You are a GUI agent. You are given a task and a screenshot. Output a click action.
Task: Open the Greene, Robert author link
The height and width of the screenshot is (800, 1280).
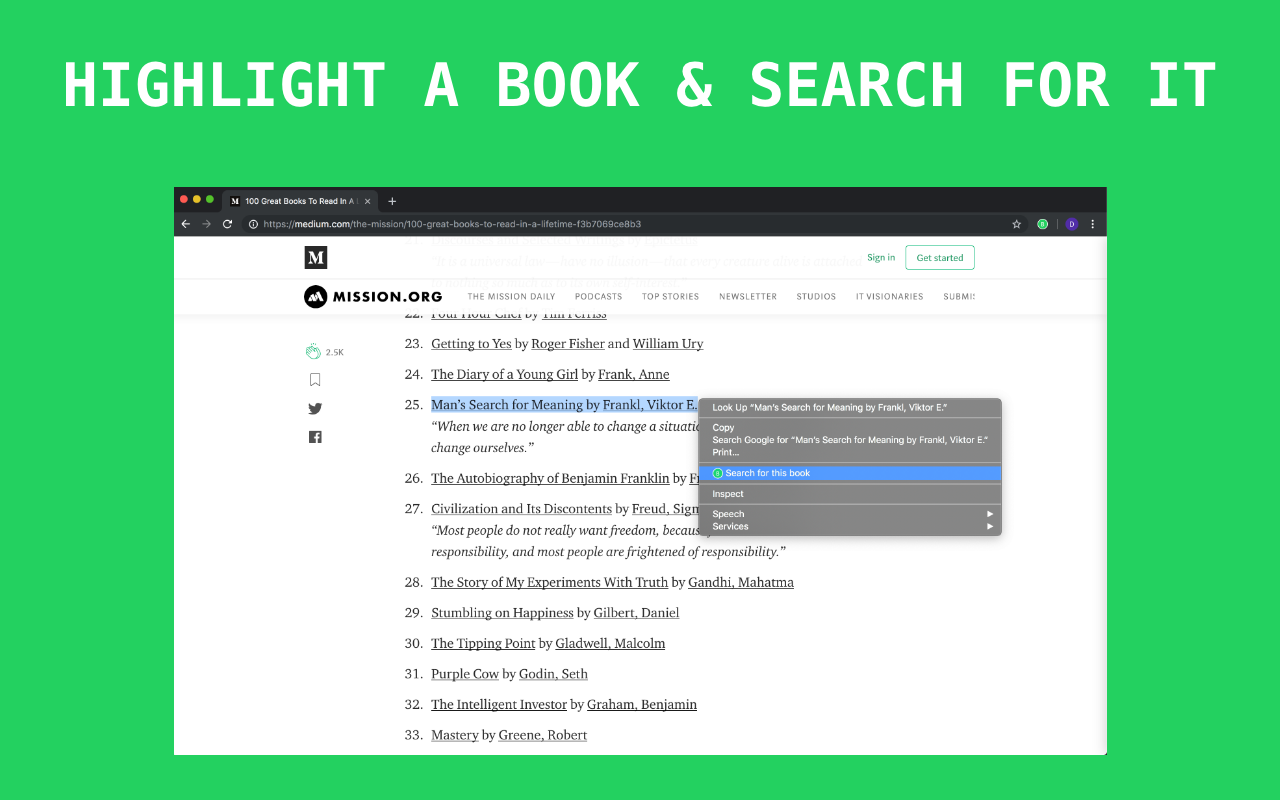[x=542, y=735]
